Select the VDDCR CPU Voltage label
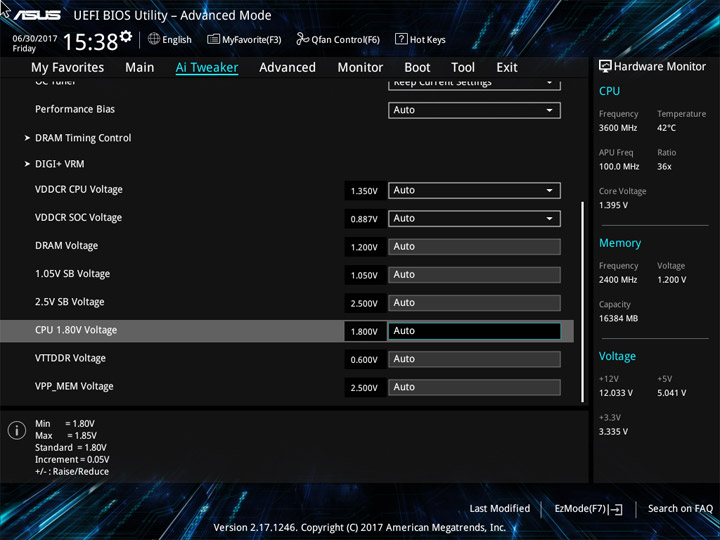The width and height of the screenshot is (720, 540). [79, 190]
